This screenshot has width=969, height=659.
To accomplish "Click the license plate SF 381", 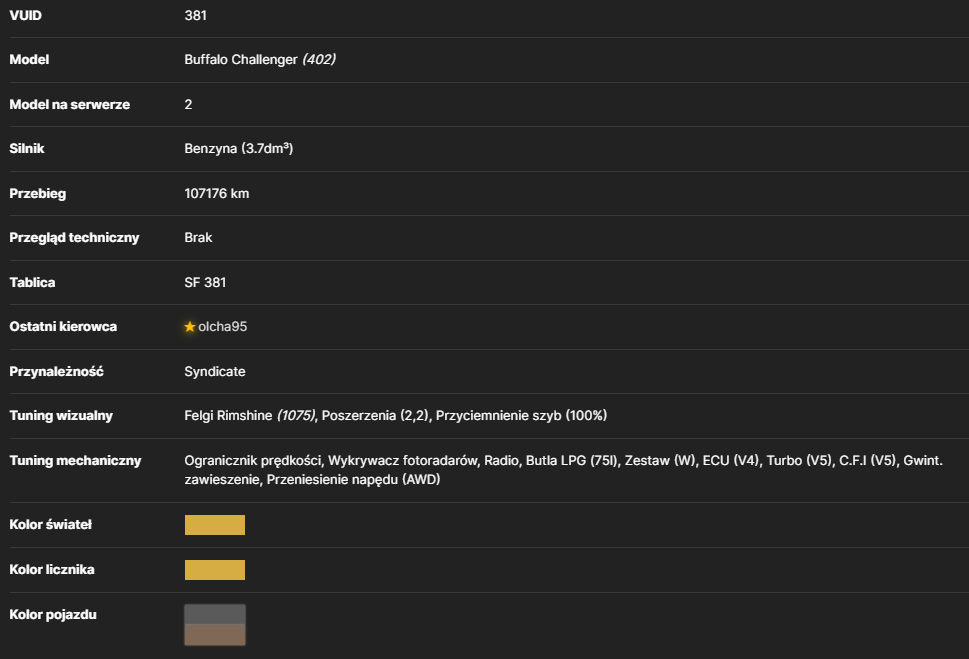I will point(205,283).
